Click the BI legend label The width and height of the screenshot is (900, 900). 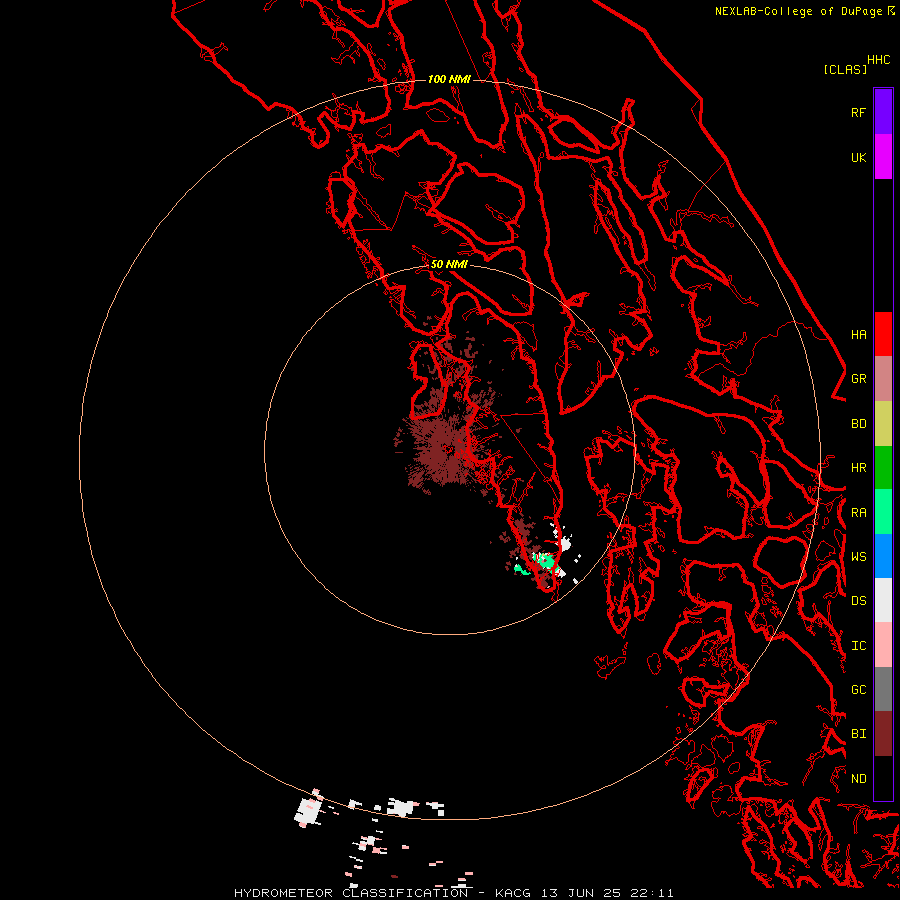858,734
